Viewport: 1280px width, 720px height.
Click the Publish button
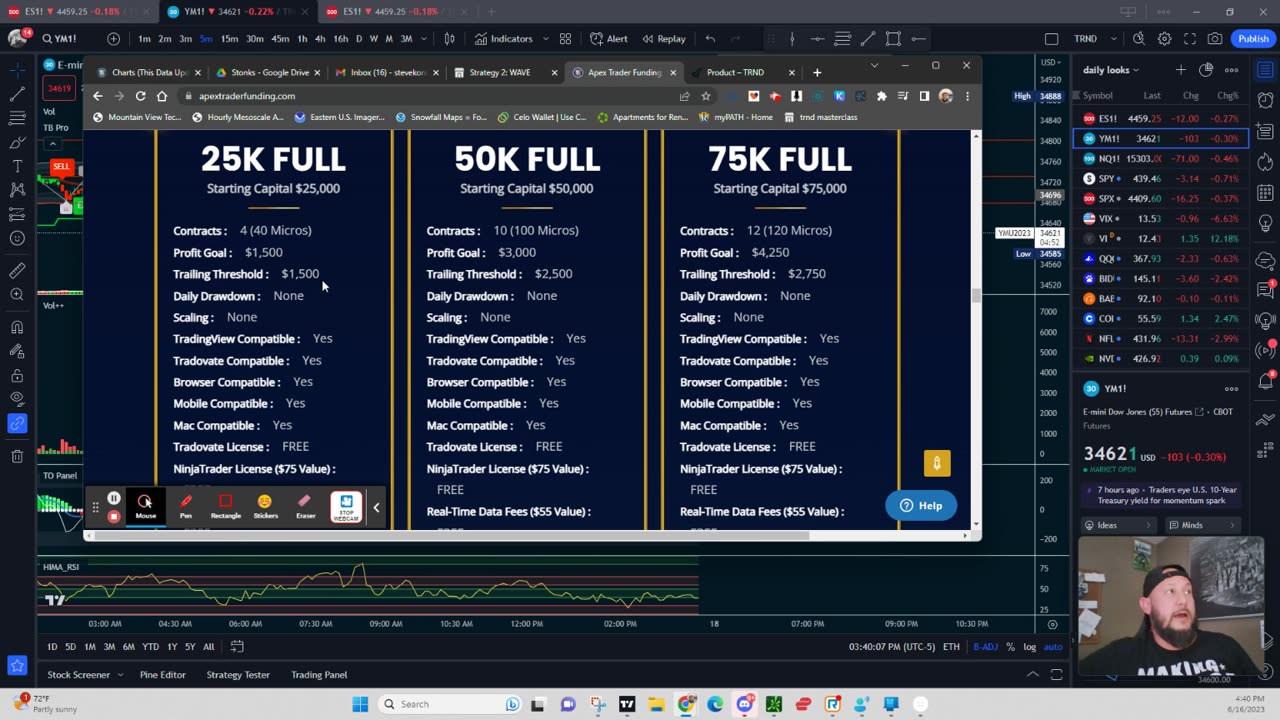[1253, 39]
